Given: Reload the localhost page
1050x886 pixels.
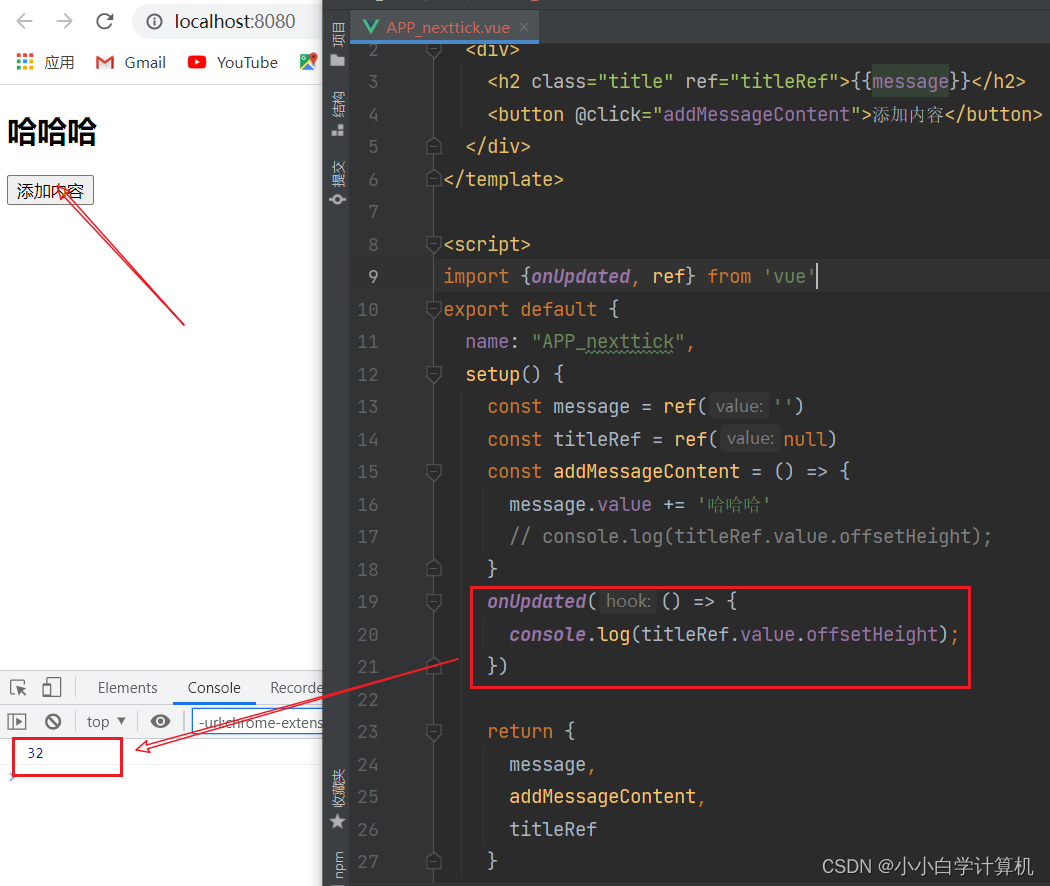Looking at the screenshot, I should [x=104, y=21].
